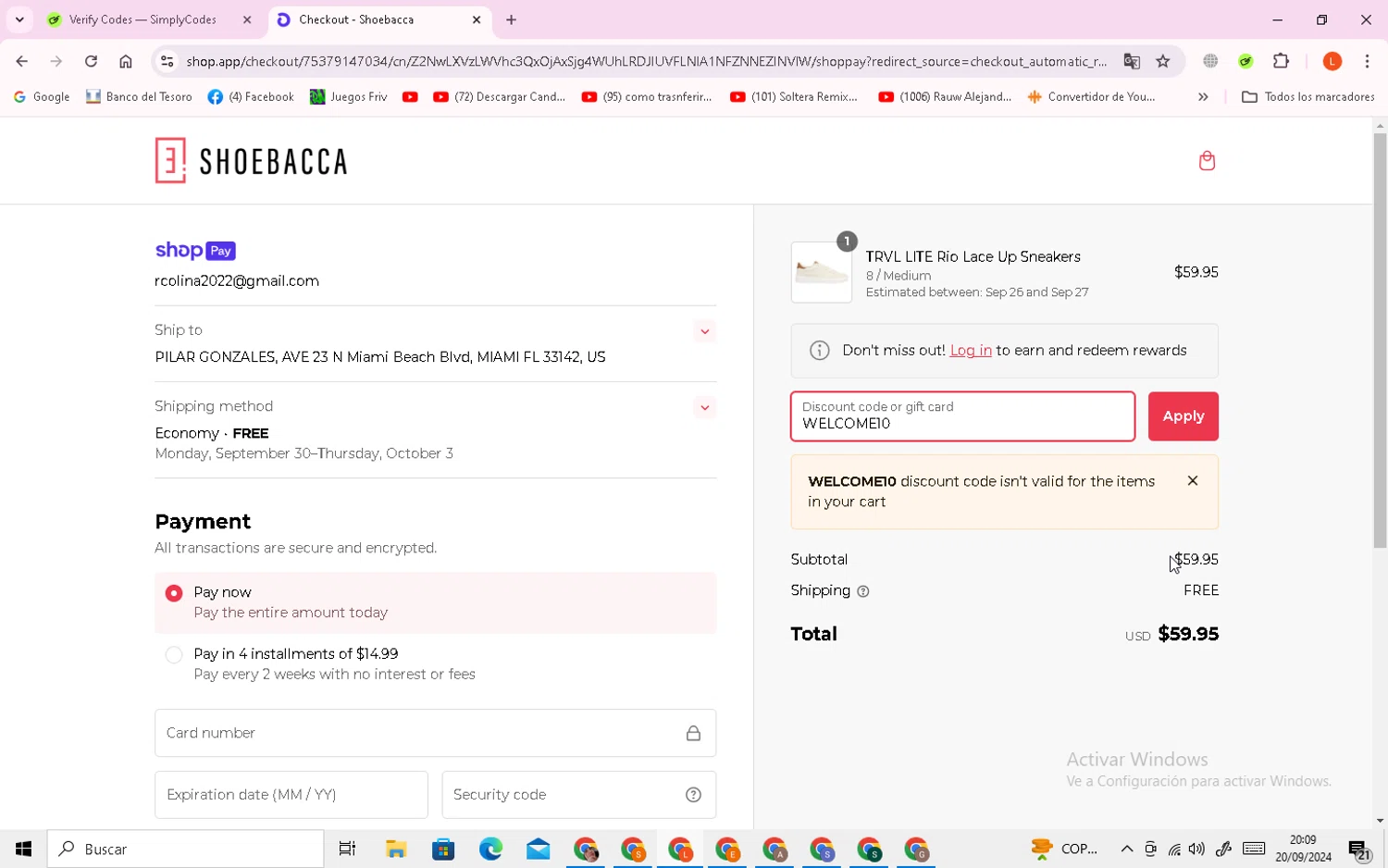Open the notification center icon

point(1359,850)
